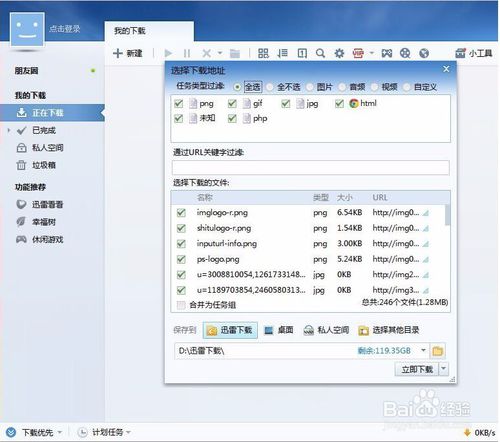500x442 pixels.
Task: Uncheck the ps-logo.png file checkbox
Action: pyautogui.click(x=181, y=259)
